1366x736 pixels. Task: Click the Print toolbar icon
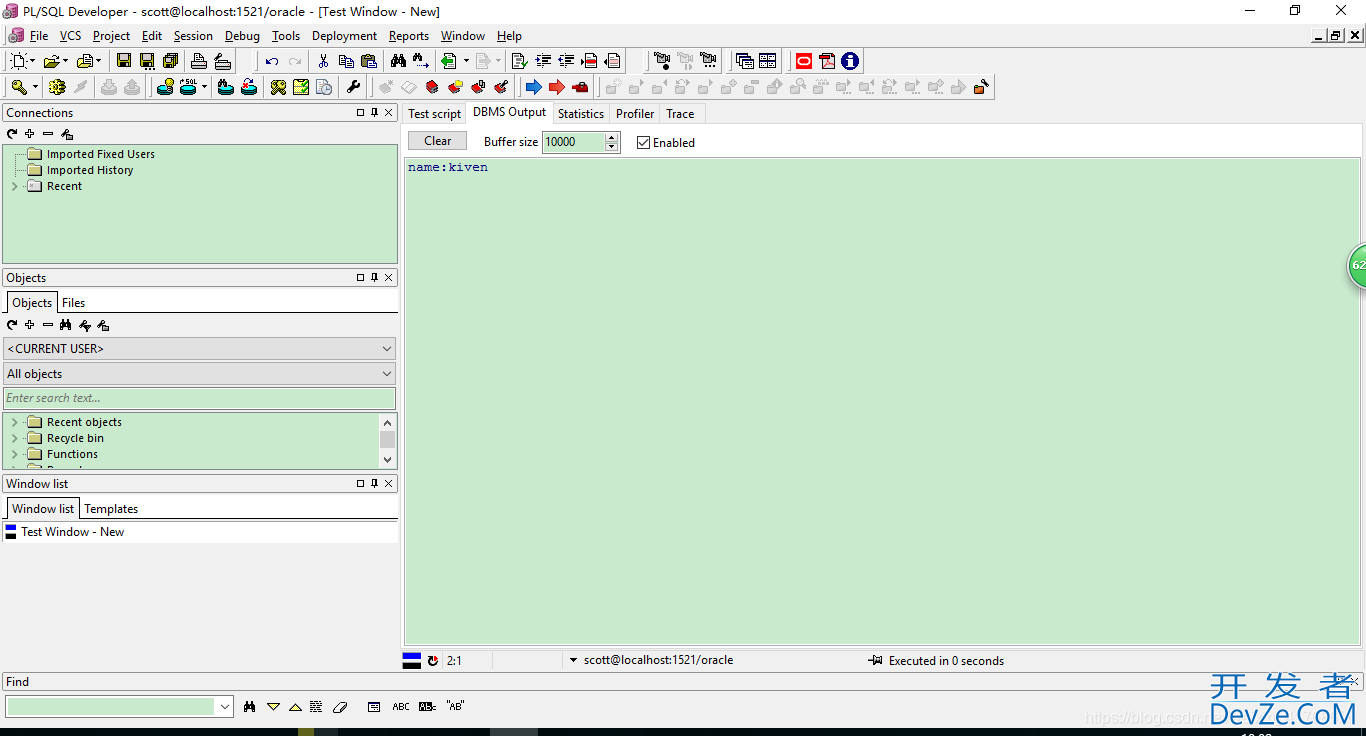199,61
